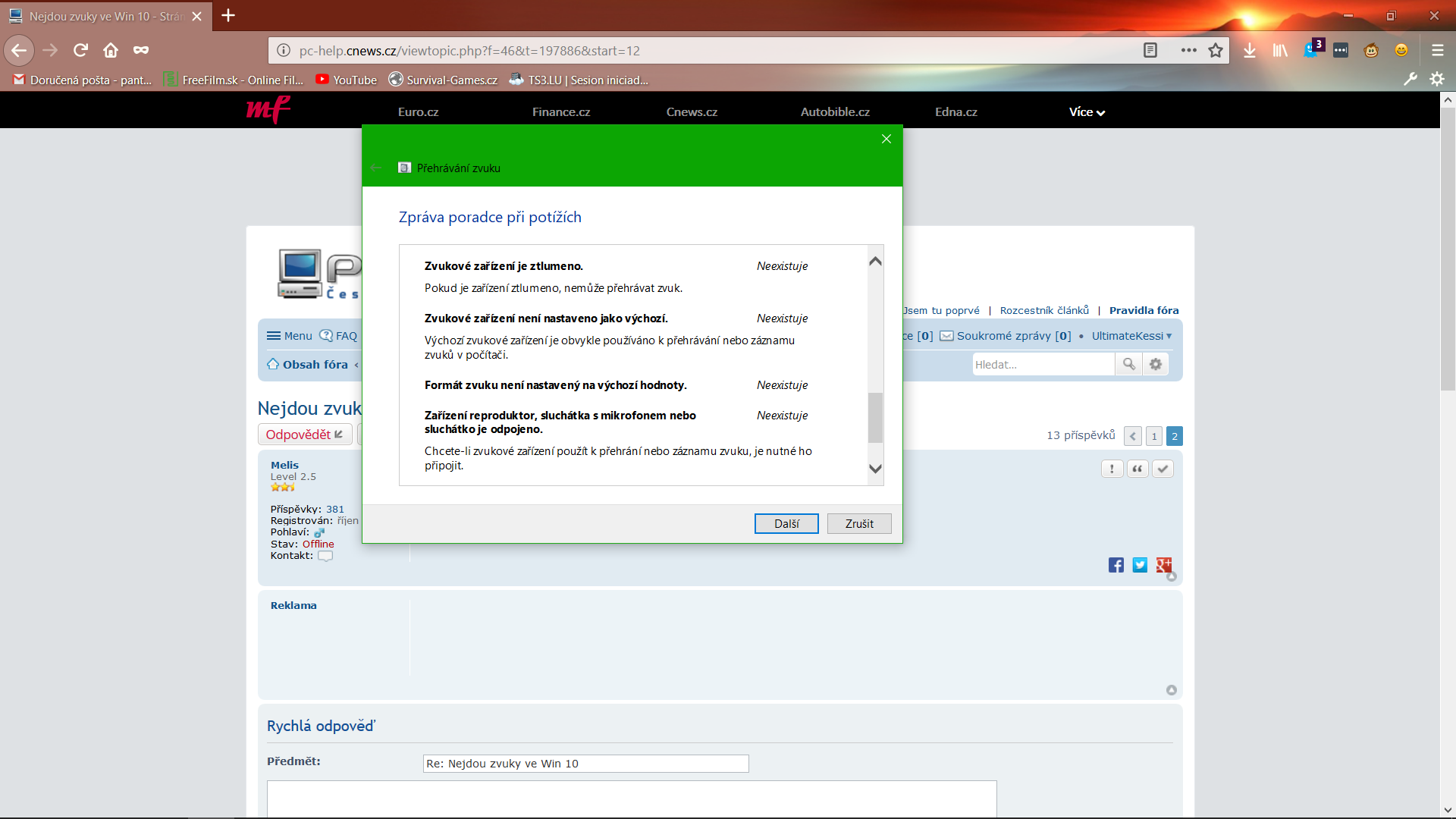Bookmark this page with the star icon
1456x819 pixels.
[1216, 50]
